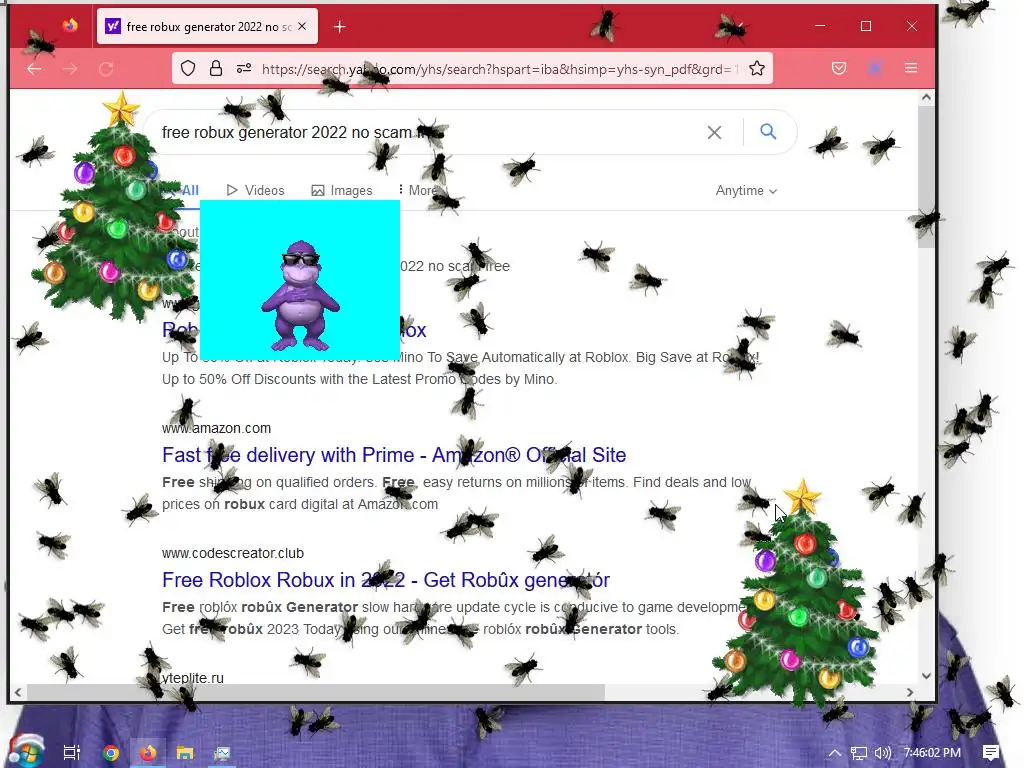1024x768 pixels.
Task: Select the 'free robux generator 2022' tab
Action: pyautogui.click(x=208, y=27)
